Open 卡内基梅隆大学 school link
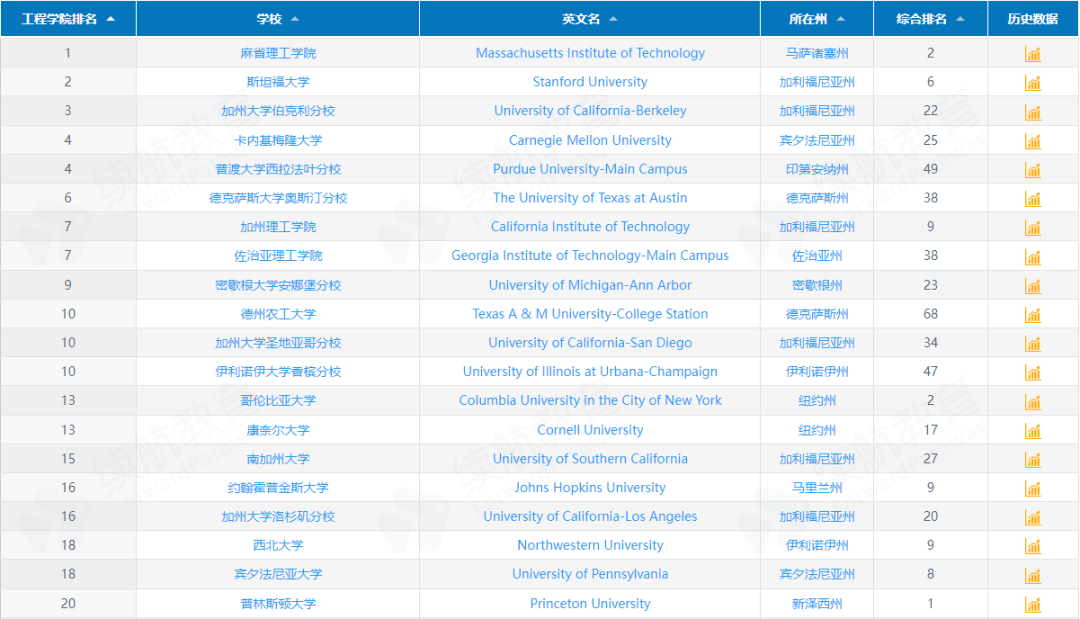The width and height of the screenshot is (1080, 619). (278, 140)
